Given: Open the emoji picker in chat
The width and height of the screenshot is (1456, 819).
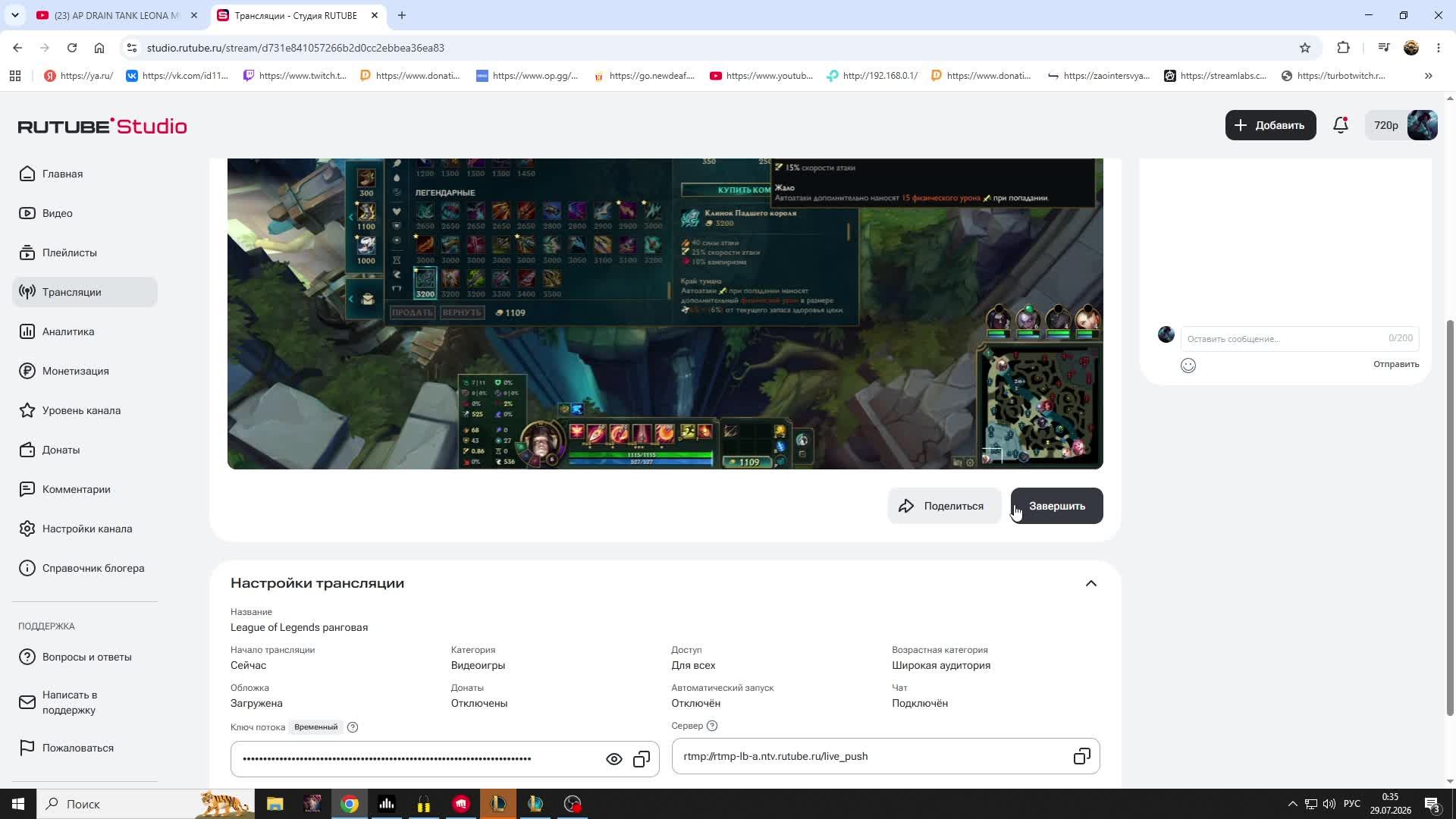Looking at the screenshot, I should [1188, 366].
